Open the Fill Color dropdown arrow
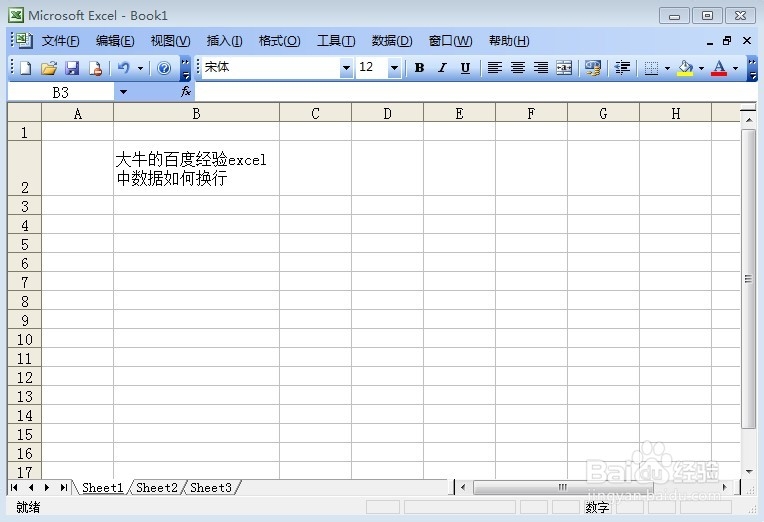This screenshot has width=764, height=522. point(702,68)
